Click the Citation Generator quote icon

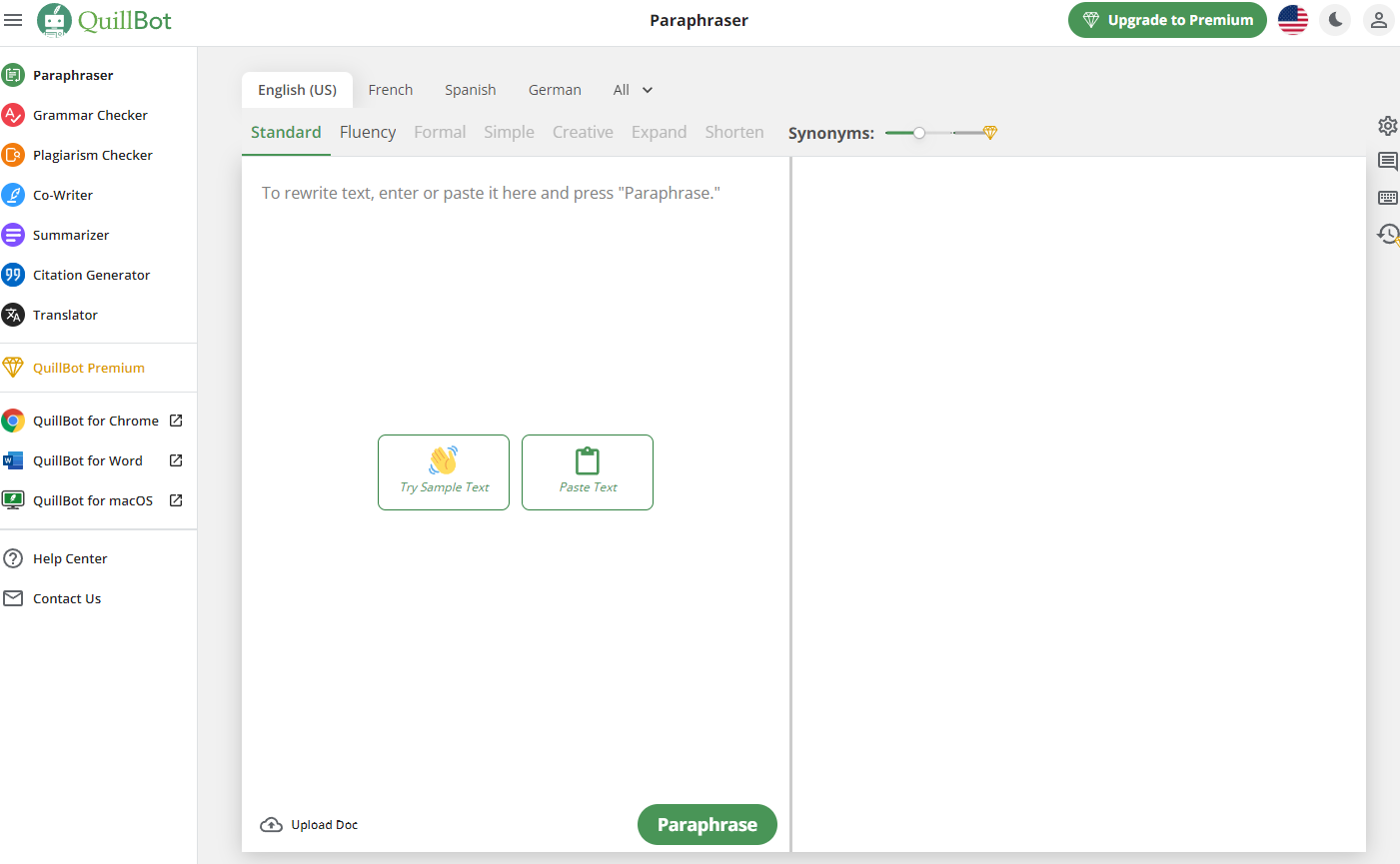point(13,275)
